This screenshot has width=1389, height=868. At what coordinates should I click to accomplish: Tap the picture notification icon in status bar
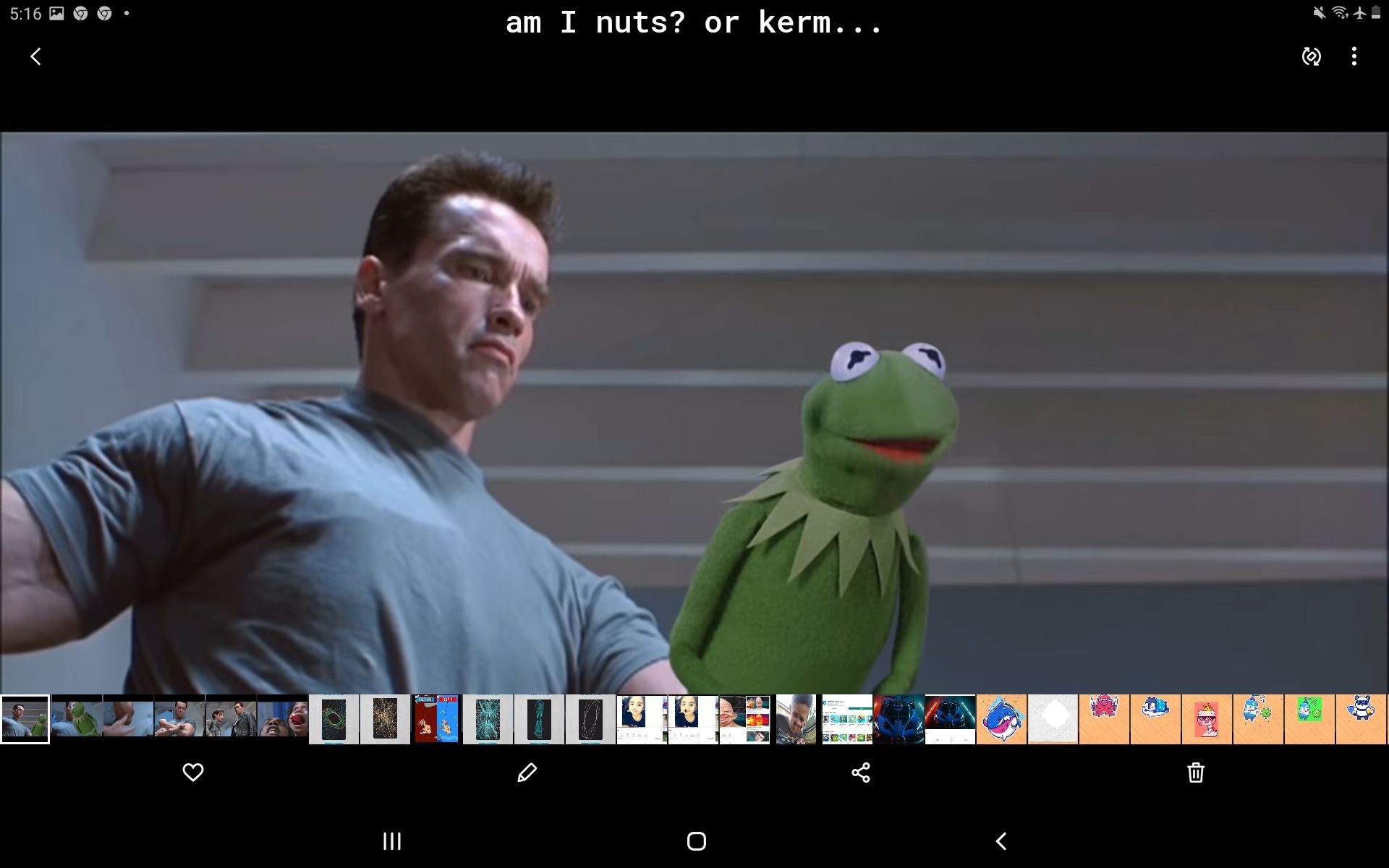(56, 13)
